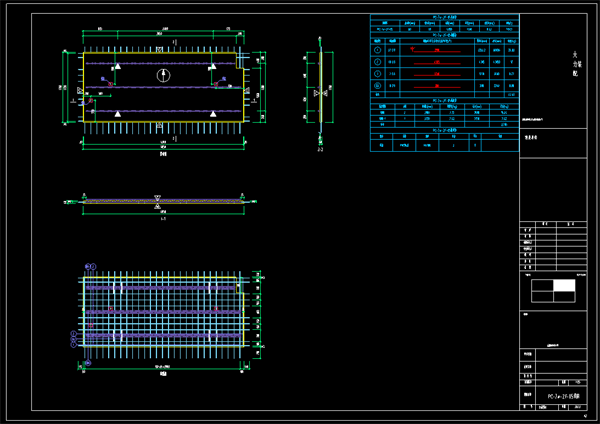The width and height of the screenshot is (600, 424).
Task: Click fourth circled item number in rebar table
Action: [377, 86]
